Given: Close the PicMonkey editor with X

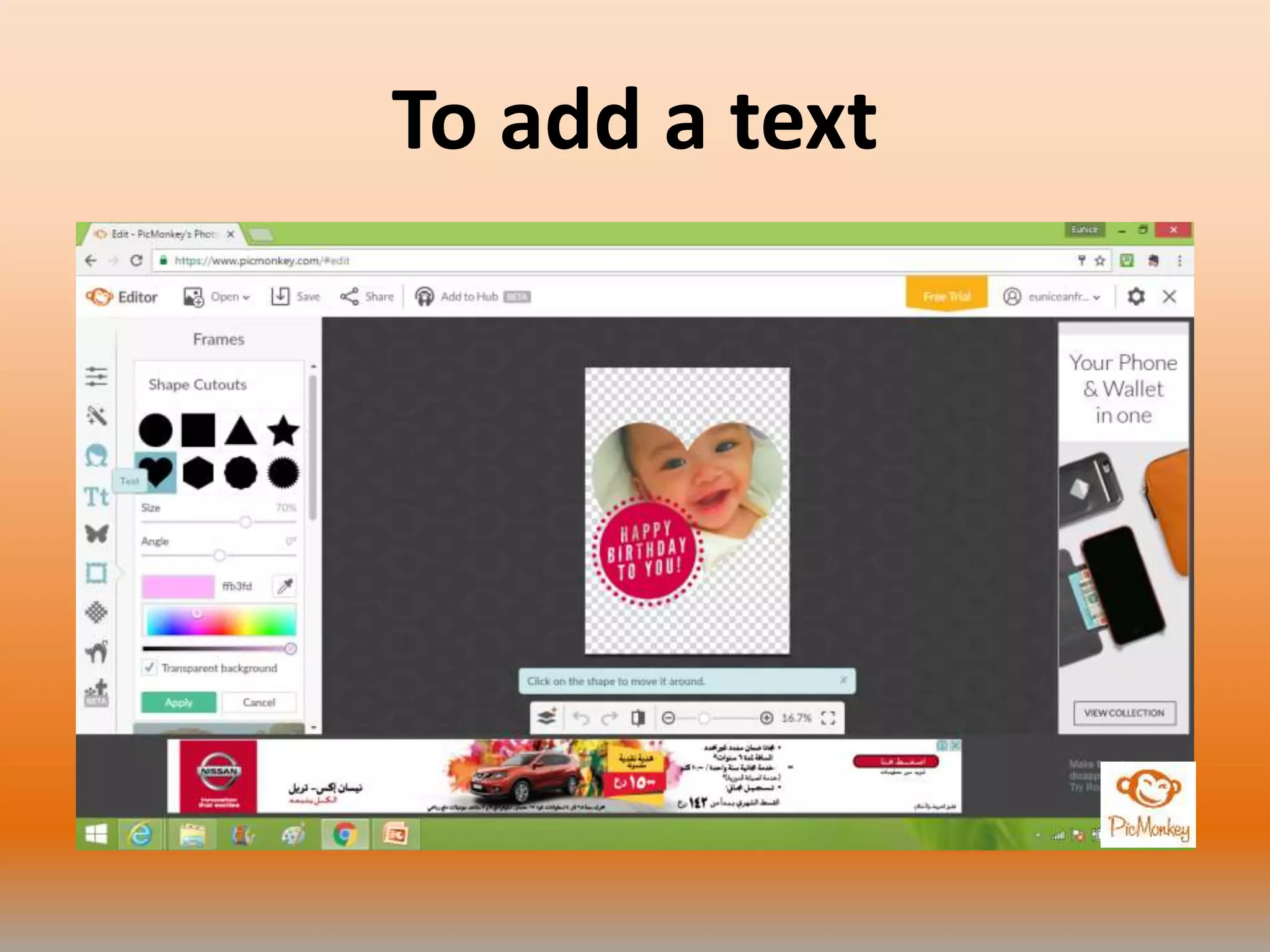Looking at the screenshot, I should point(1170,296).
